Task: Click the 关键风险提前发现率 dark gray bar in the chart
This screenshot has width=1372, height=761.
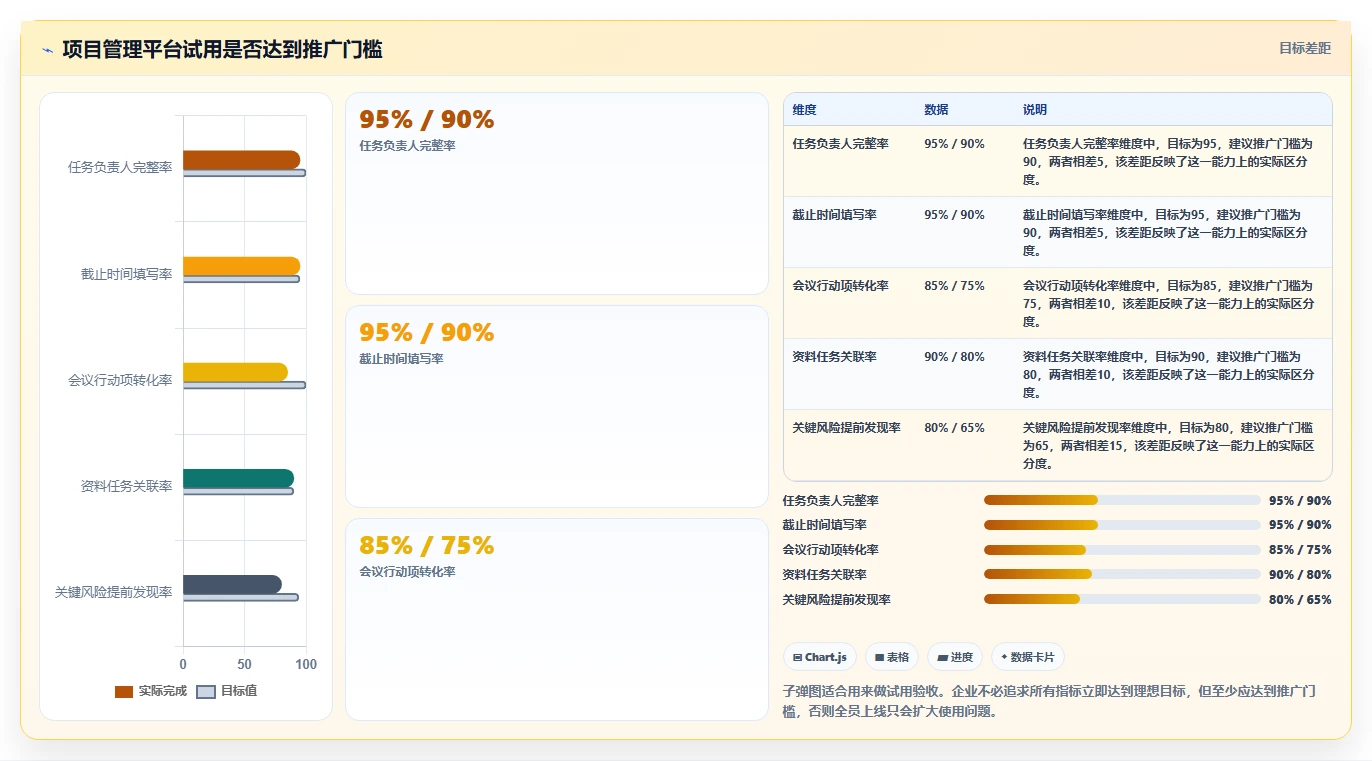Action: pos(232,585)
